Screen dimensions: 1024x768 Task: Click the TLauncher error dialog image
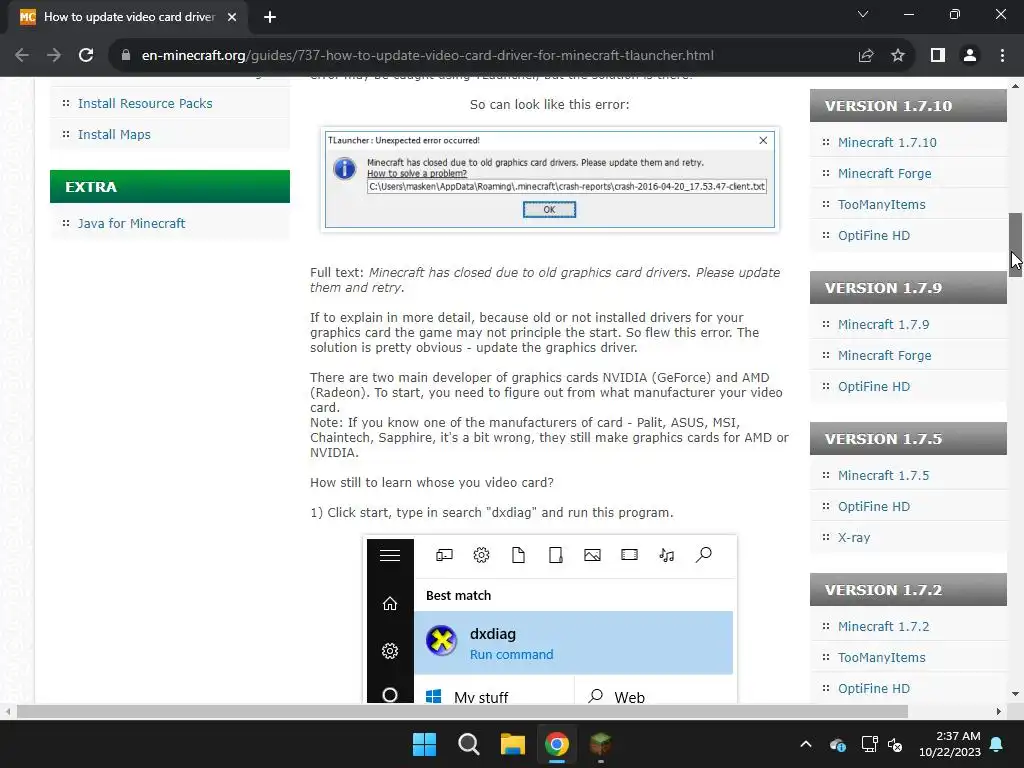pyautogui.click(x=550, y=180)
